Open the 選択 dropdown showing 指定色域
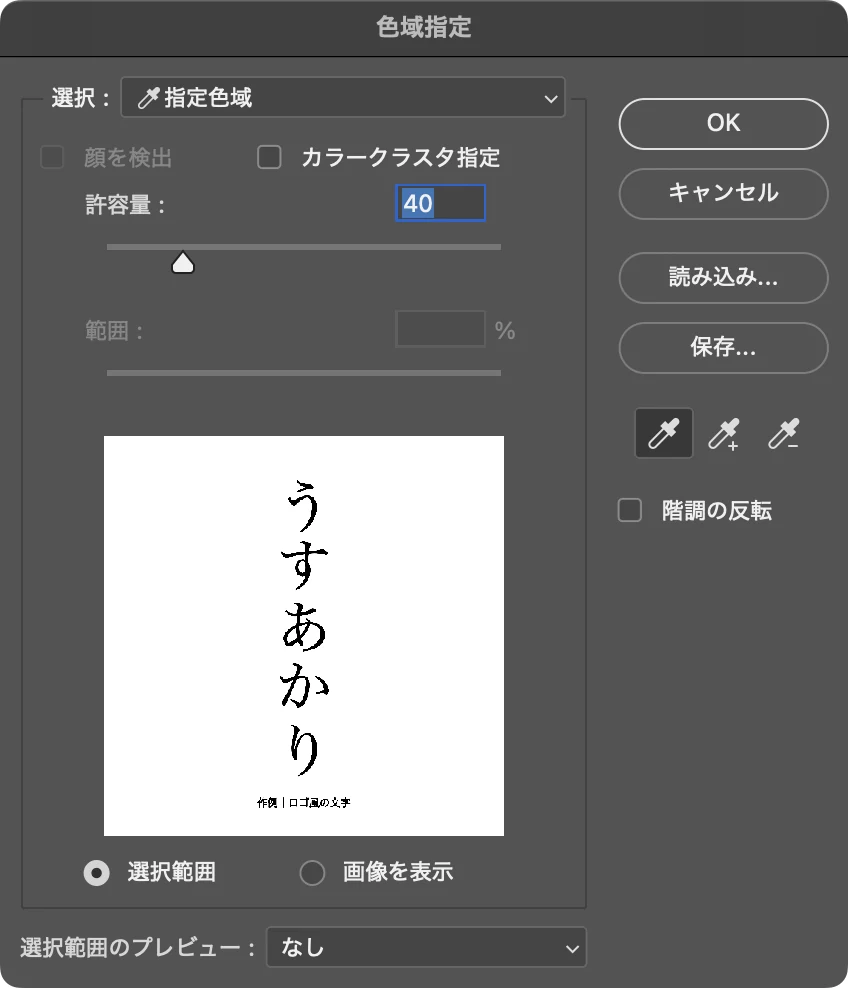 (343, 98)
